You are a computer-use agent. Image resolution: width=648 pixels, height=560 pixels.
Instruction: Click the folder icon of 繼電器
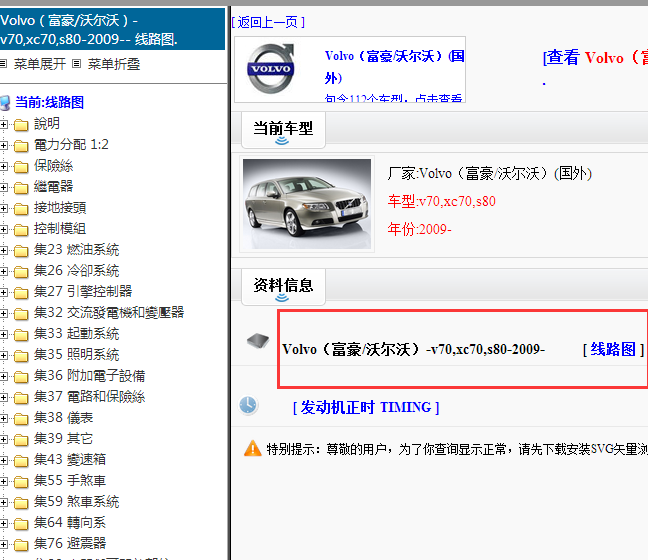pyautogui.click(x=21, y=188)
